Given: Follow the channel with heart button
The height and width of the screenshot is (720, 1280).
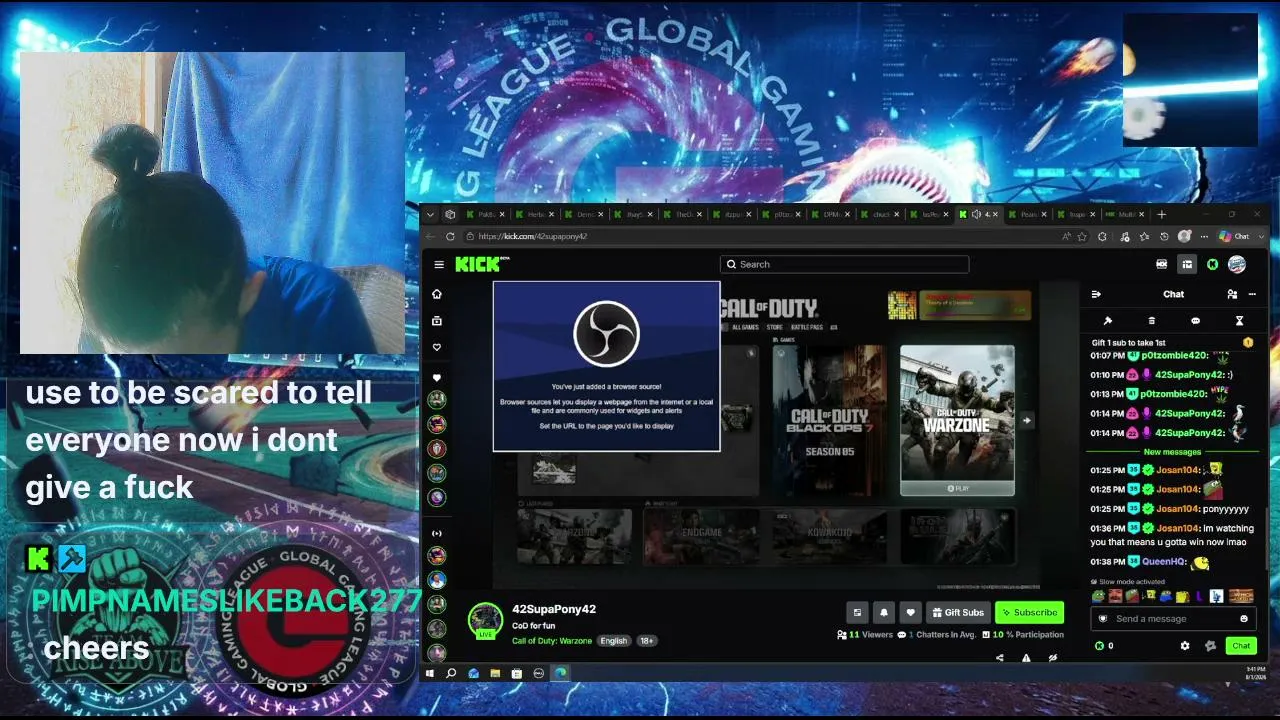Looking at the screenshot, I should click(910, 612).
